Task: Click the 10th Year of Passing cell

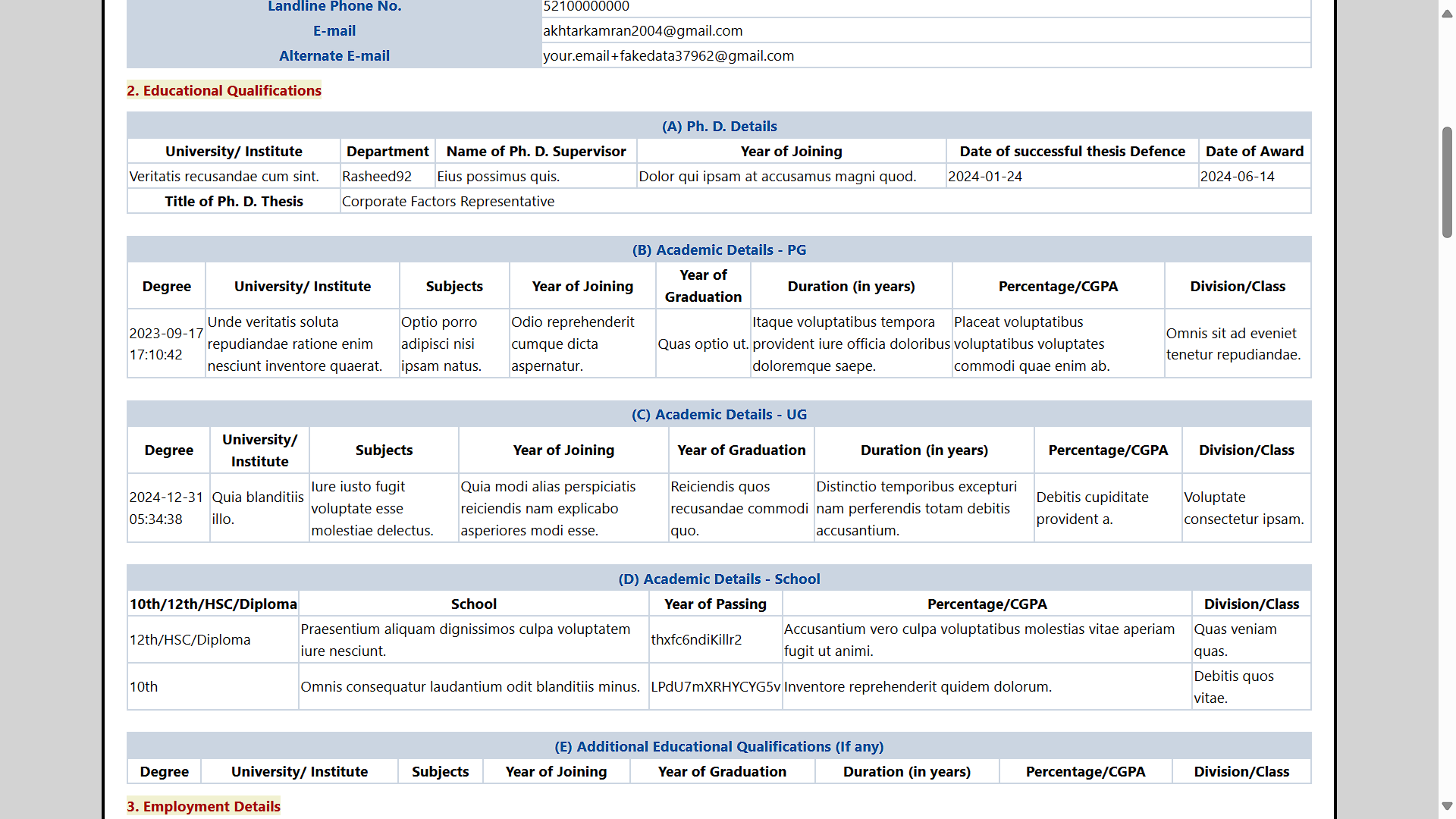Action: click(x=715, y=686)
